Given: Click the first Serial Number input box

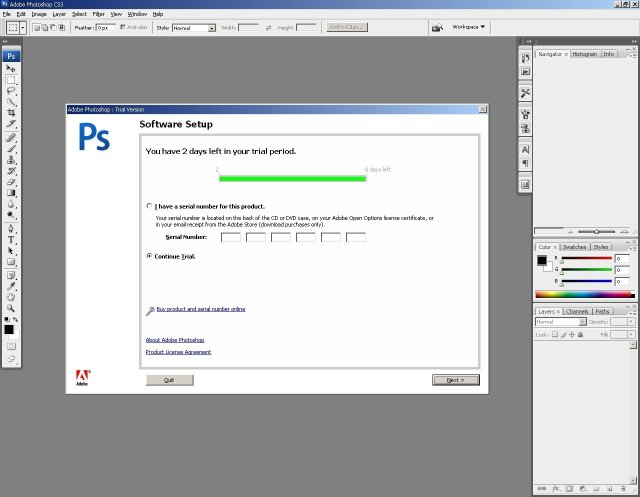Looking at the screenshot, I should coord(230,237).
